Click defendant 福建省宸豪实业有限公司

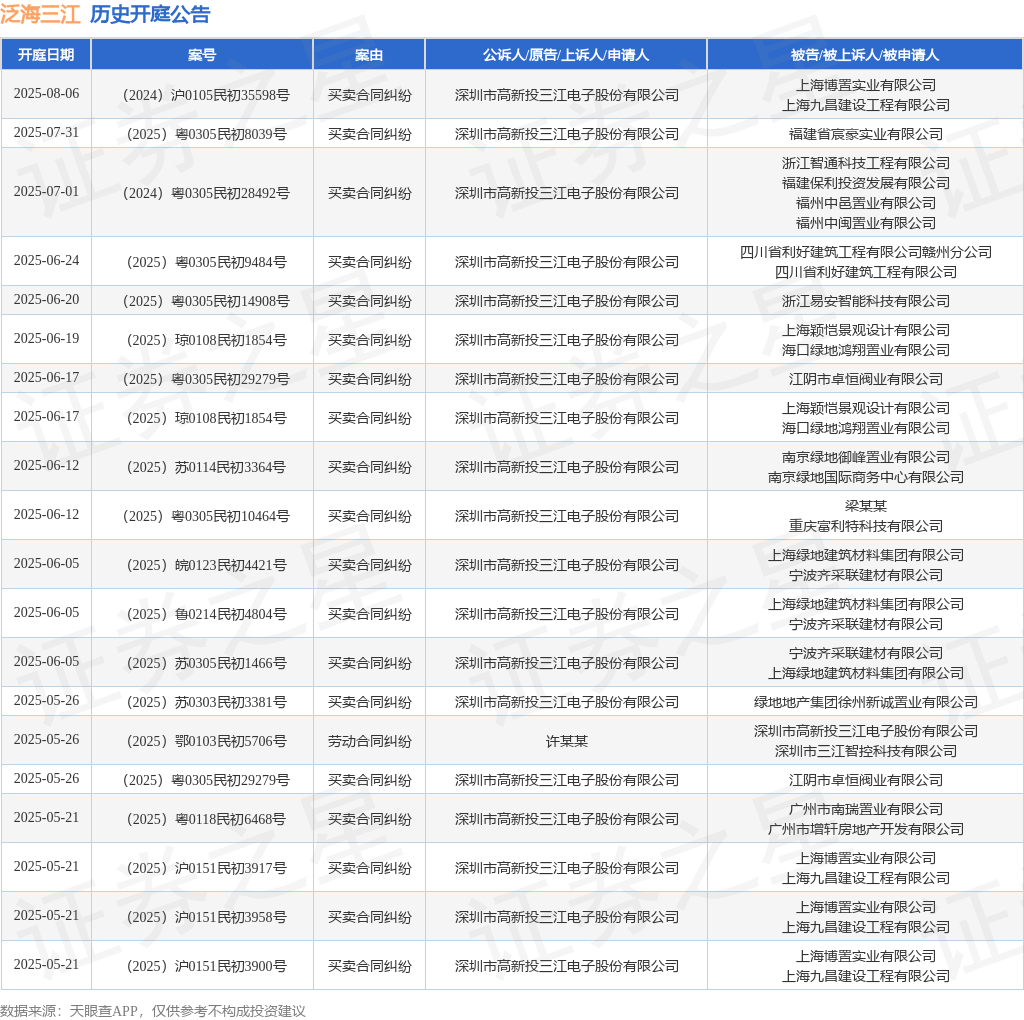tap(865, 135)
